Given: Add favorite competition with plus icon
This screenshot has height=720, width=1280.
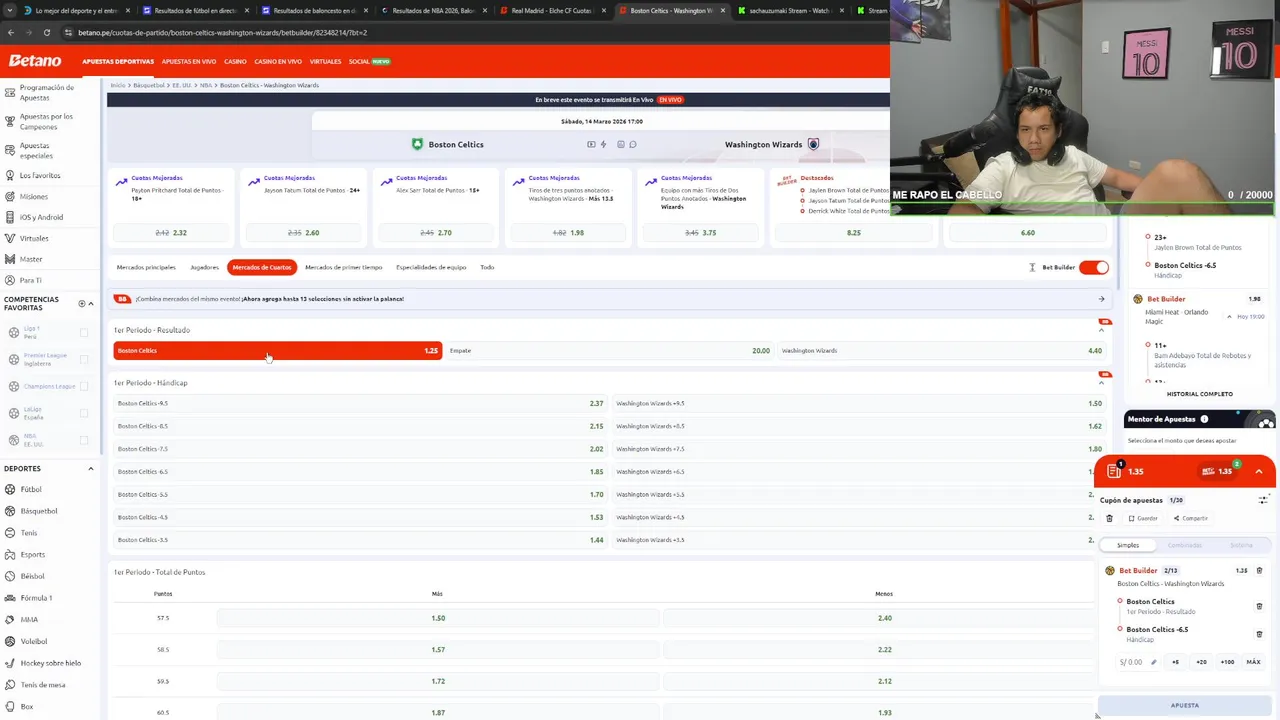Looking at the screenshot, I should pyautogui.click(x=82, y=303).
